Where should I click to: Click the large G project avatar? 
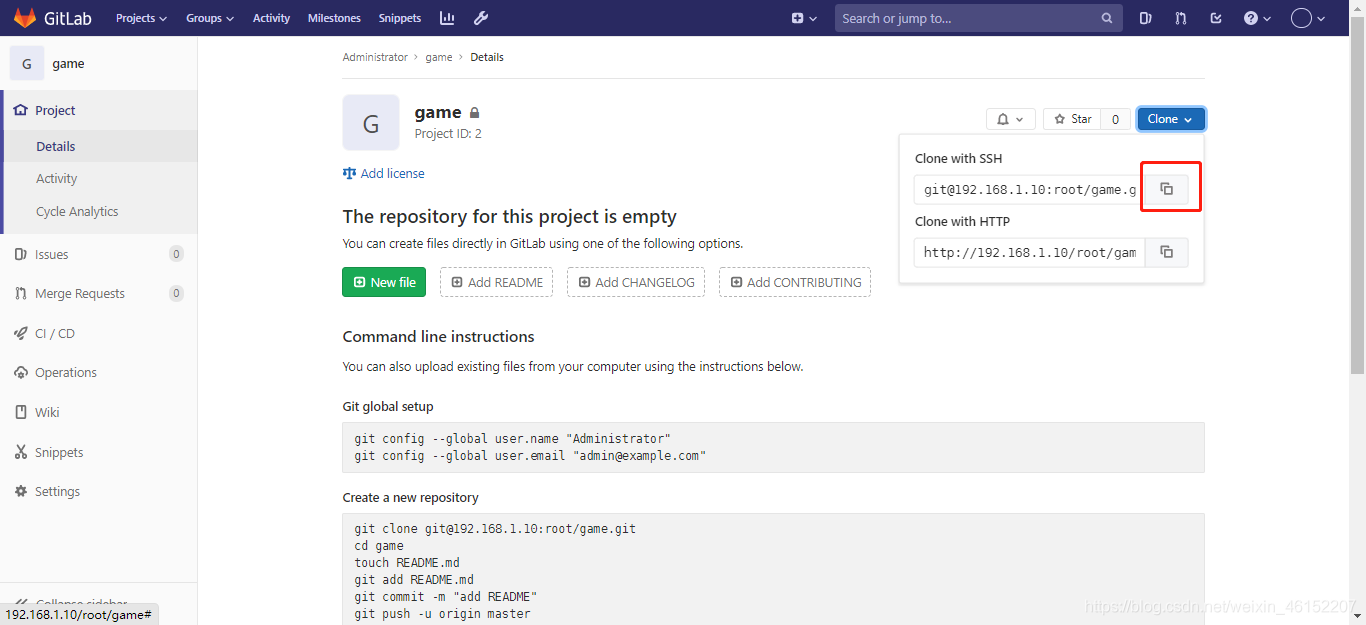[371, 122]
